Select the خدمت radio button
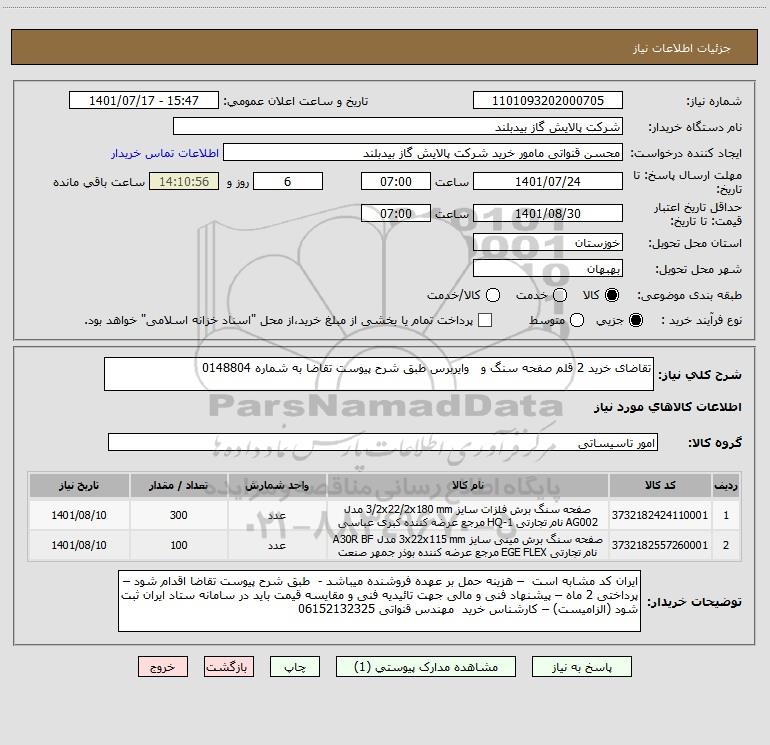The width and height of the screenshot is (770, 745). pos(560,295)
